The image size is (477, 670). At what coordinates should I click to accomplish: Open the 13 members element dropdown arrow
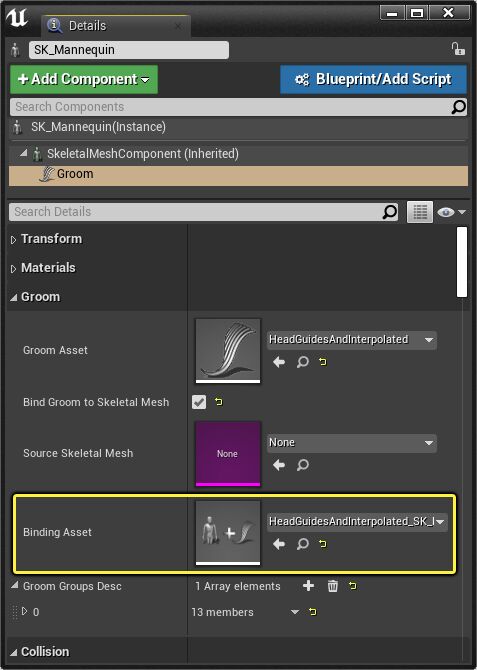pos(294,612)
